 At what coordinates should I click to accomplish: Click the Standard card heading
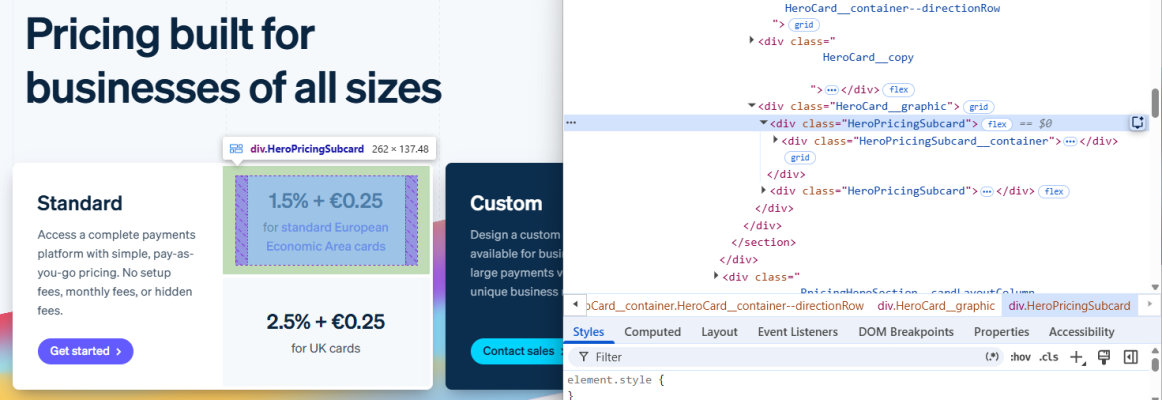[80, 203]
